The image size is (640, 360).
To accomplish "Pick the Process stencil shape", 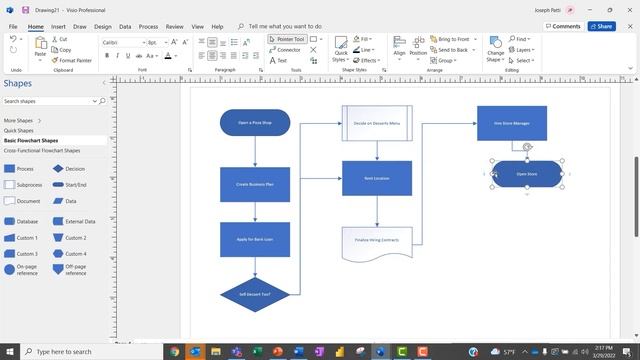I will [9, 169].
